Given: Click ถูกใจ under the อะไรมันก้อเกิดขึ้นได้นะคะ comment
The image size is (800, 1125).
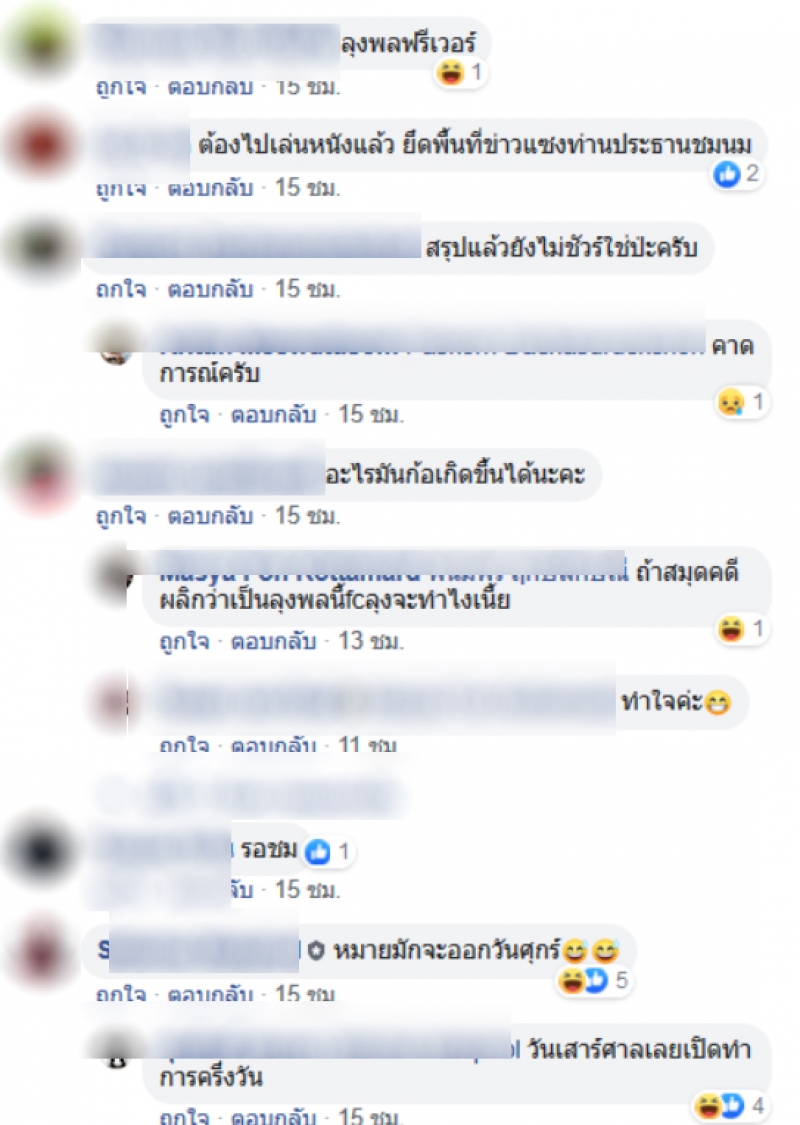Looking at the screenshot, I should point(121,516).
